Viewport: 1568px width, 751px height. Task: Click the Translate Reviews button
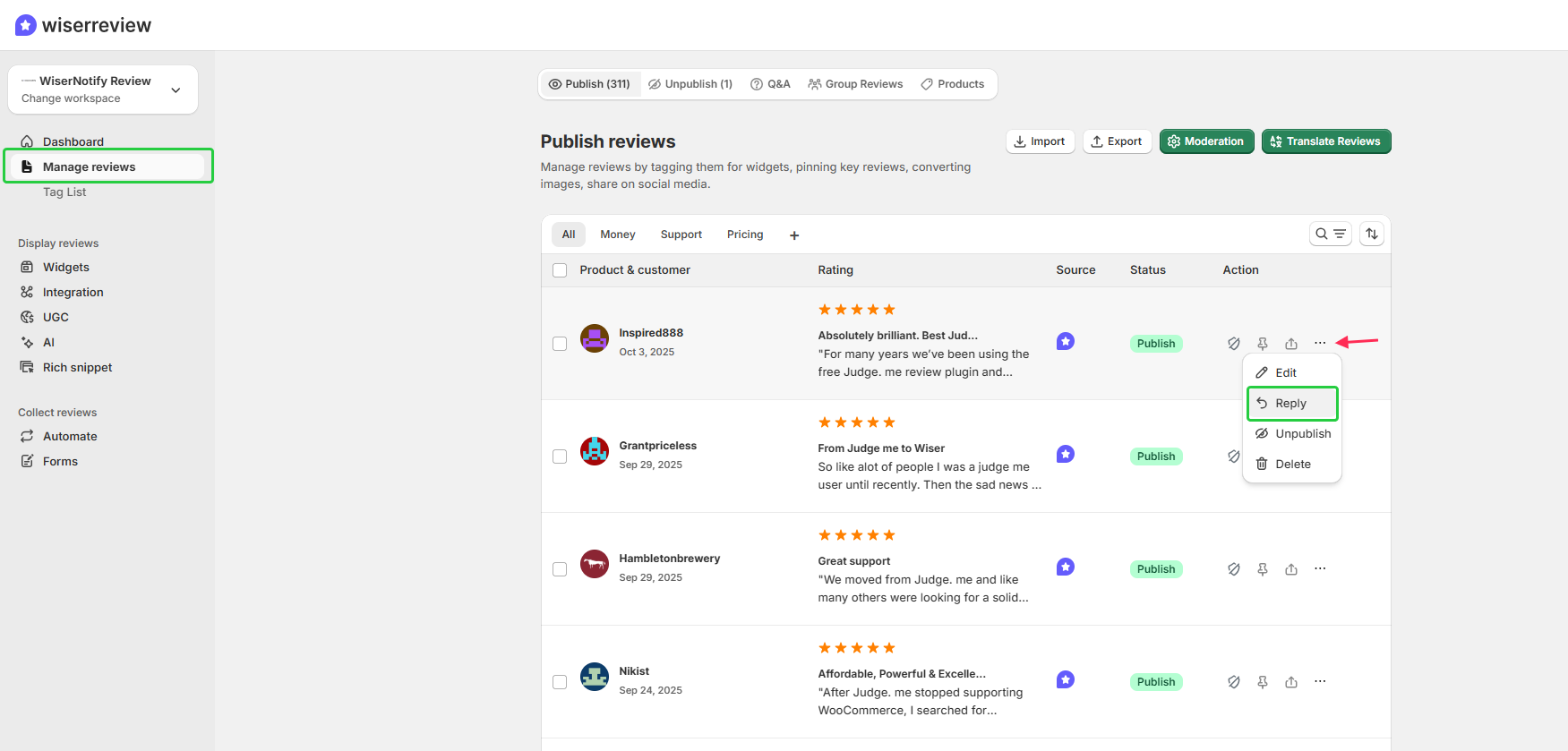1326,141
